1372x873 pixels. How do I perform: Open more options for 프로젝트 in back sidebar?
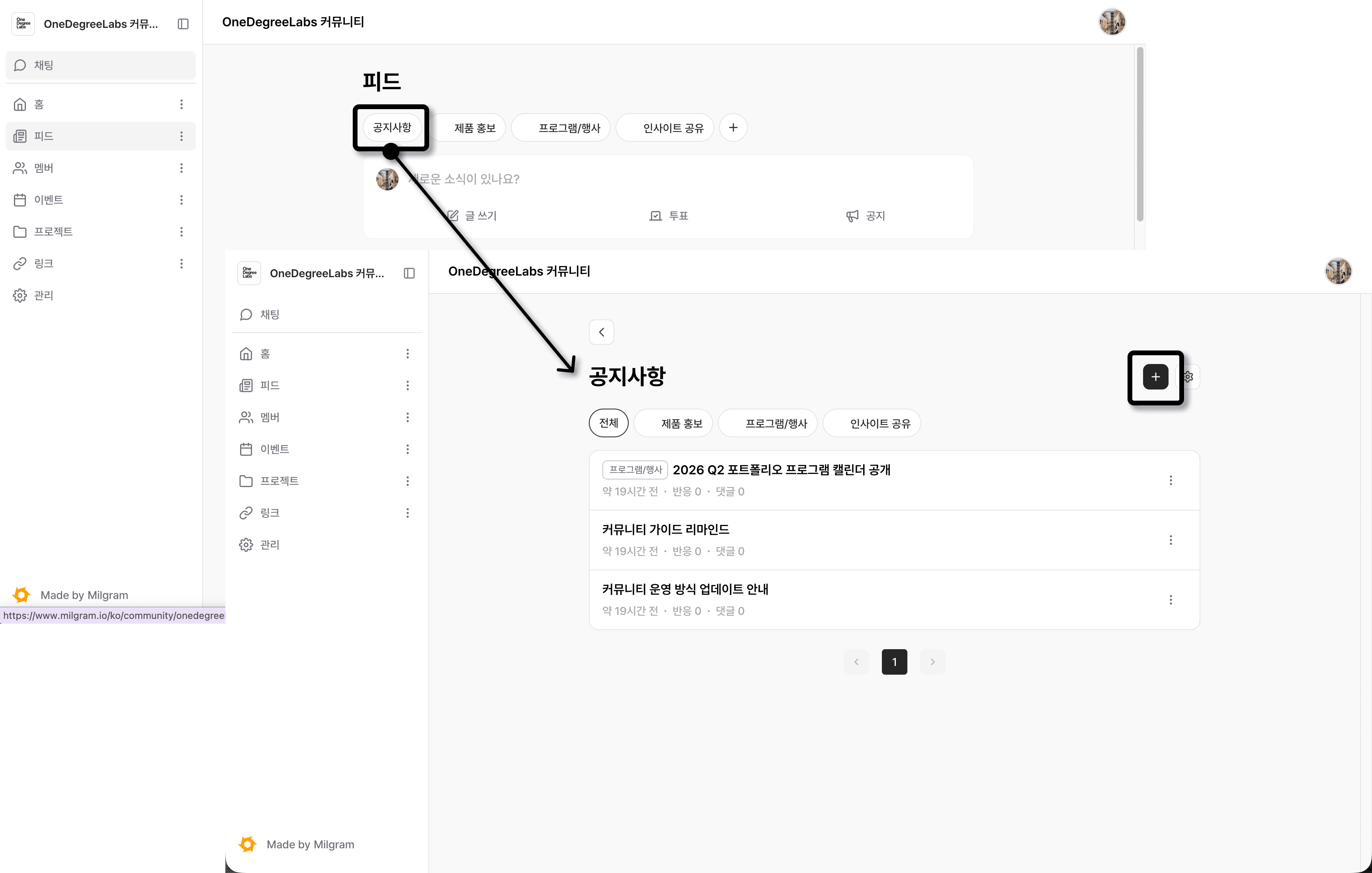click(x=182, y=232)
